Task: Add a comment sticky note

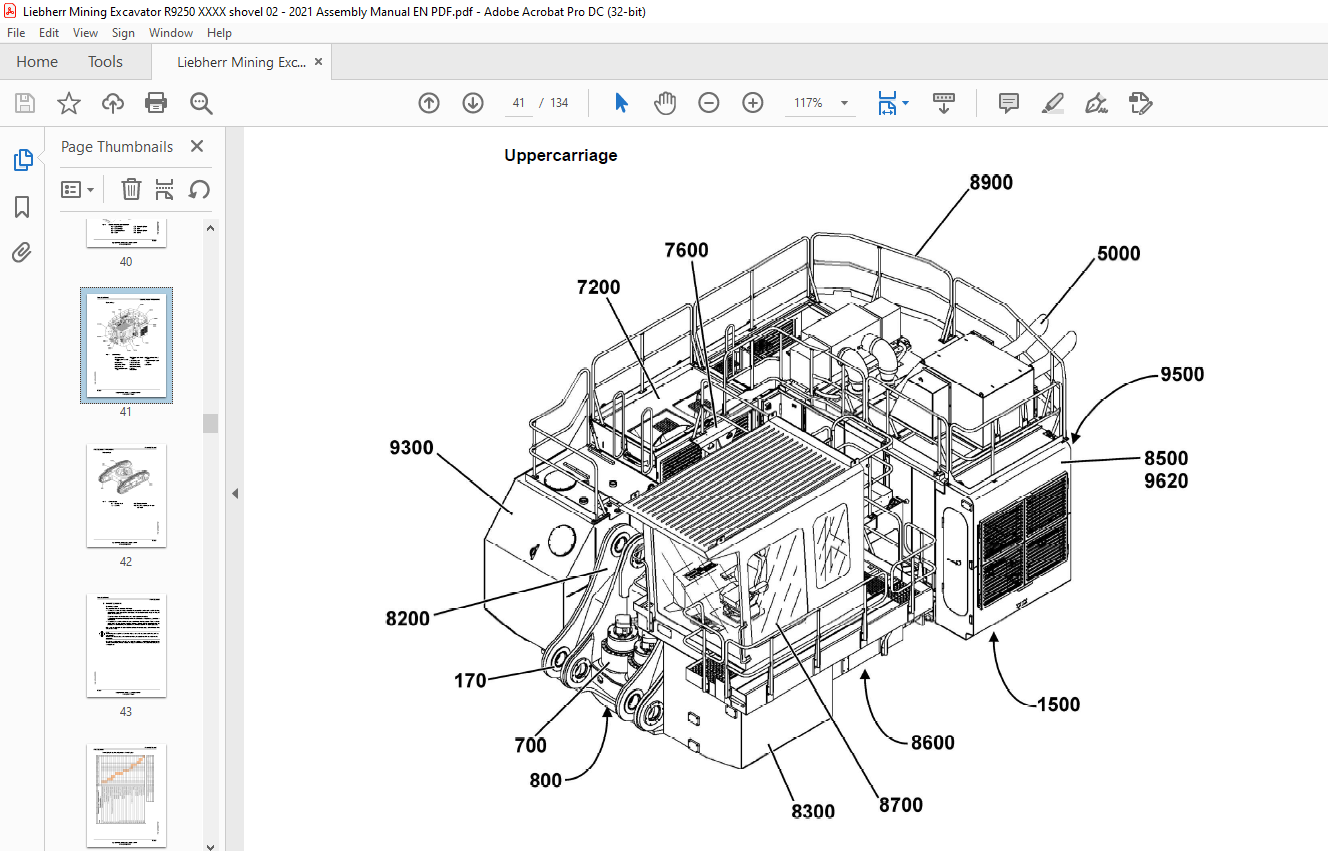Action: coord(1009,103)
